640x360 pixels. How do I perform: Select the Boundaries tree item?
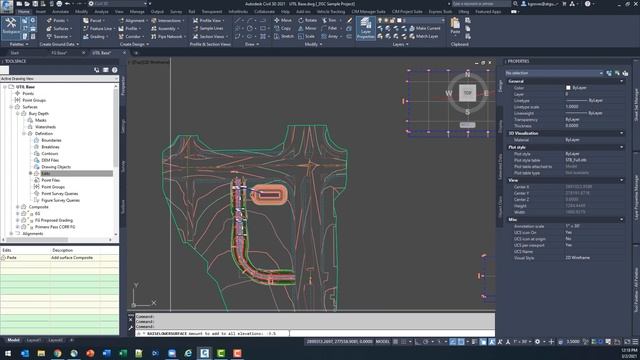(51, 140)
